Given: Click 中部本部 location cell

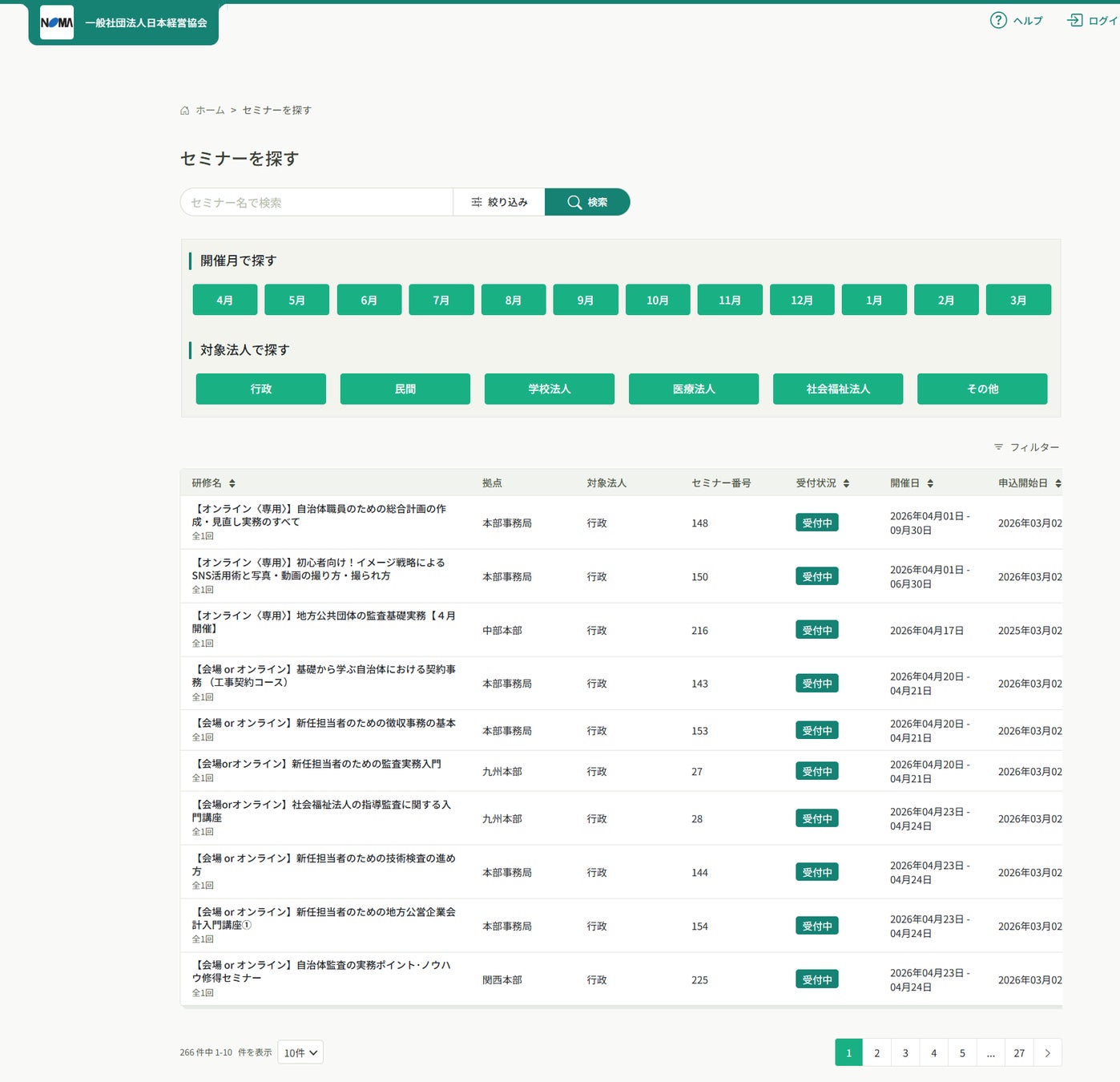Looking at the screenshot, I should point(502,631).
